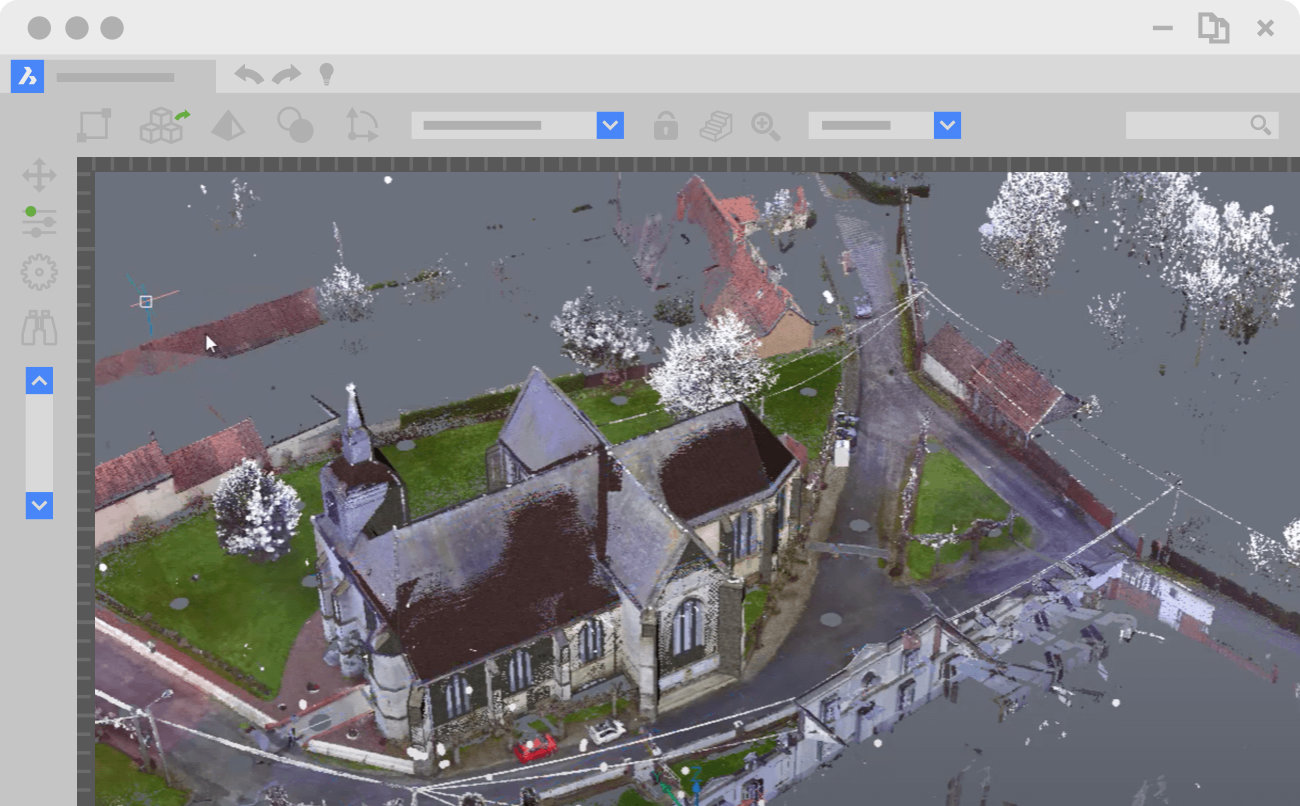Click the binoculars find icon
Viewport: 1300px width, 806px height.
click(39, 328)
